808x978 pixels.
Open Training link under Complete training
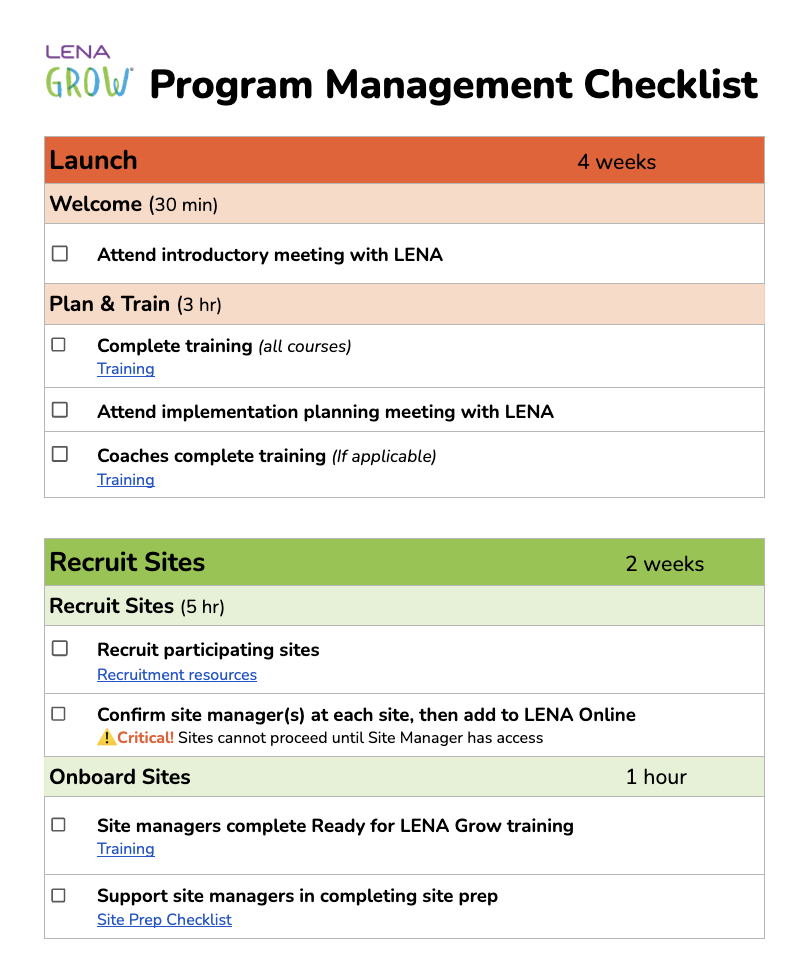[x=126, y=369]
